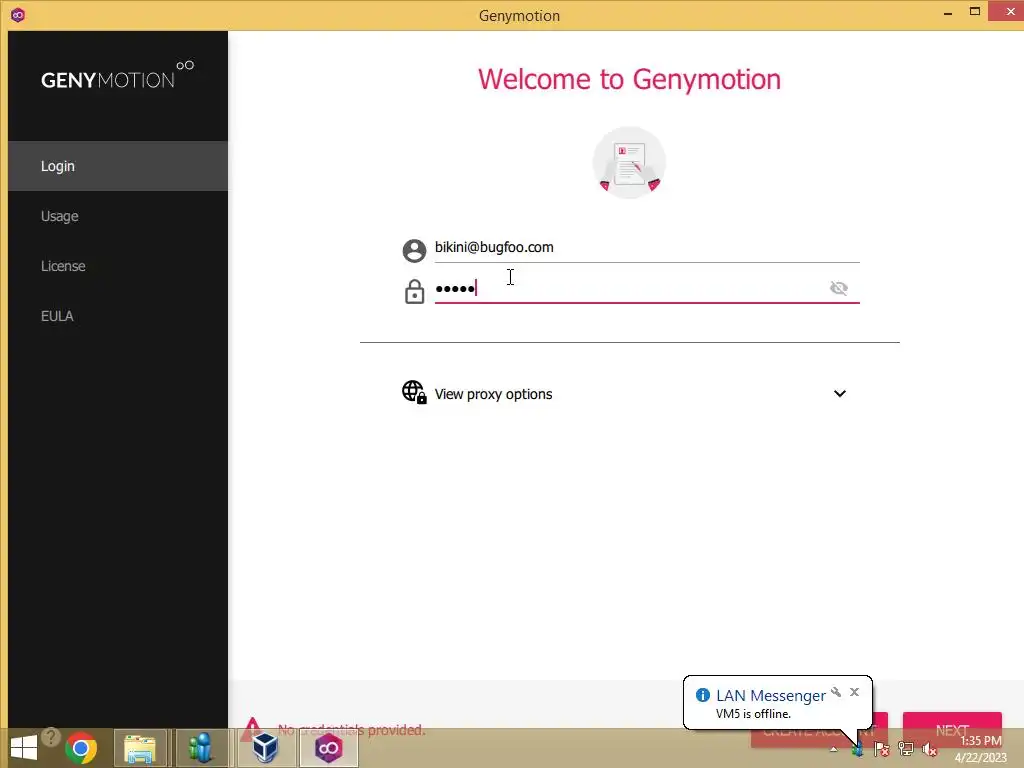The height and width of the screenshot is (768, 1024).
Task: Click the muted volume tray icon
Action: coord(929,749)
